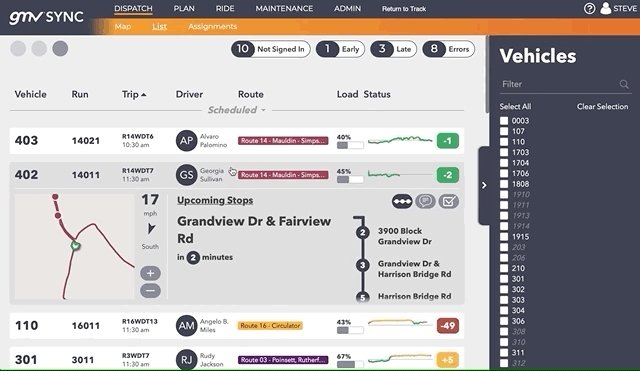Check the vehicle 303 checkbox
This screenshot has height=371, width=640.
(x=504, y=300)
